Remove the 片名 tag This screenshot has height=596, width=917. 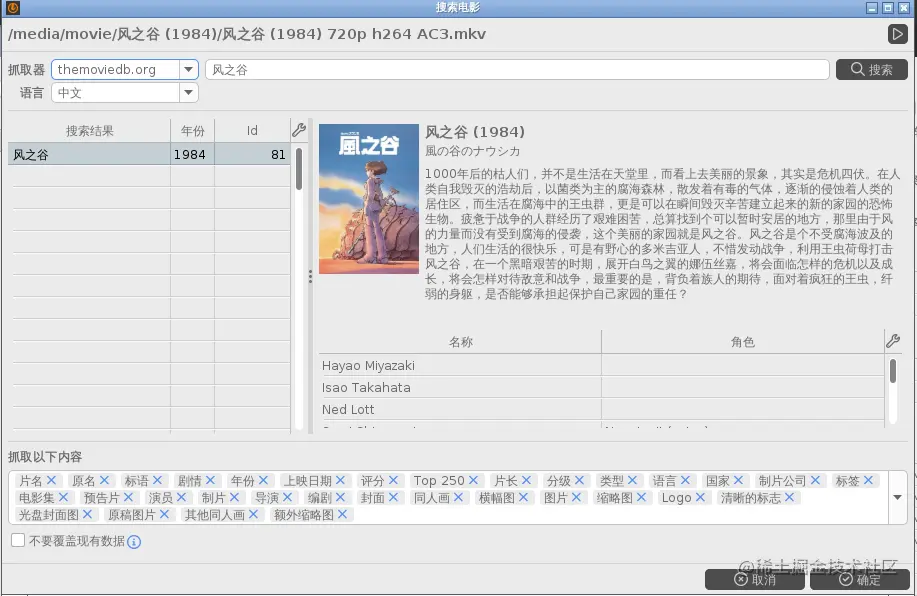tap(51, 480)
